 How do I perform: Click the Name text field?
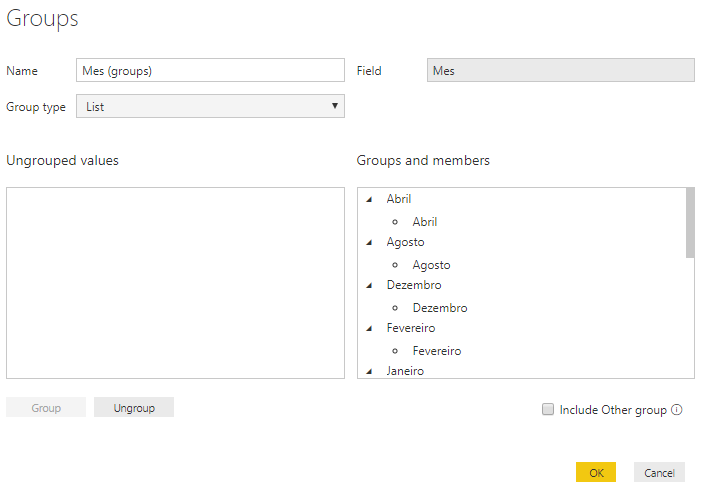(210, 70)
